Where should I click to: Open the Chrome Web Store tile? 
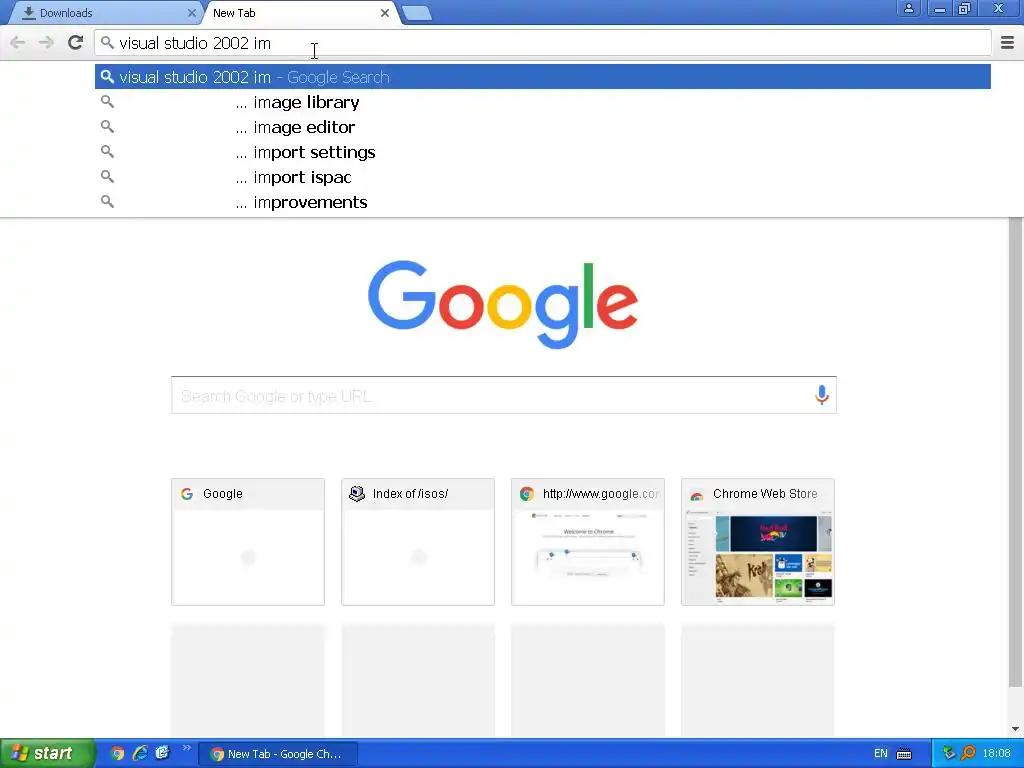pos(758,542)
